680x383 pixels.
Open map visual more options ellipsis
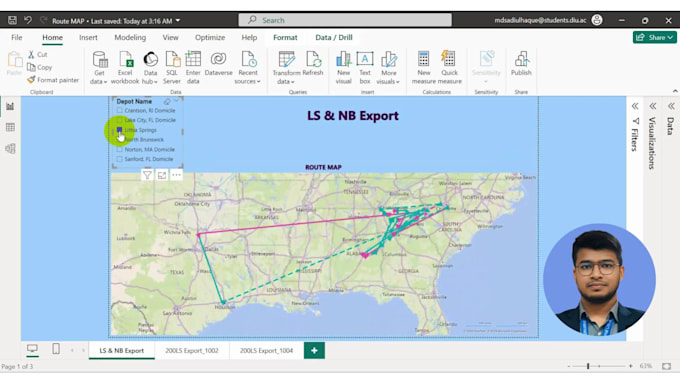(176, 175)
